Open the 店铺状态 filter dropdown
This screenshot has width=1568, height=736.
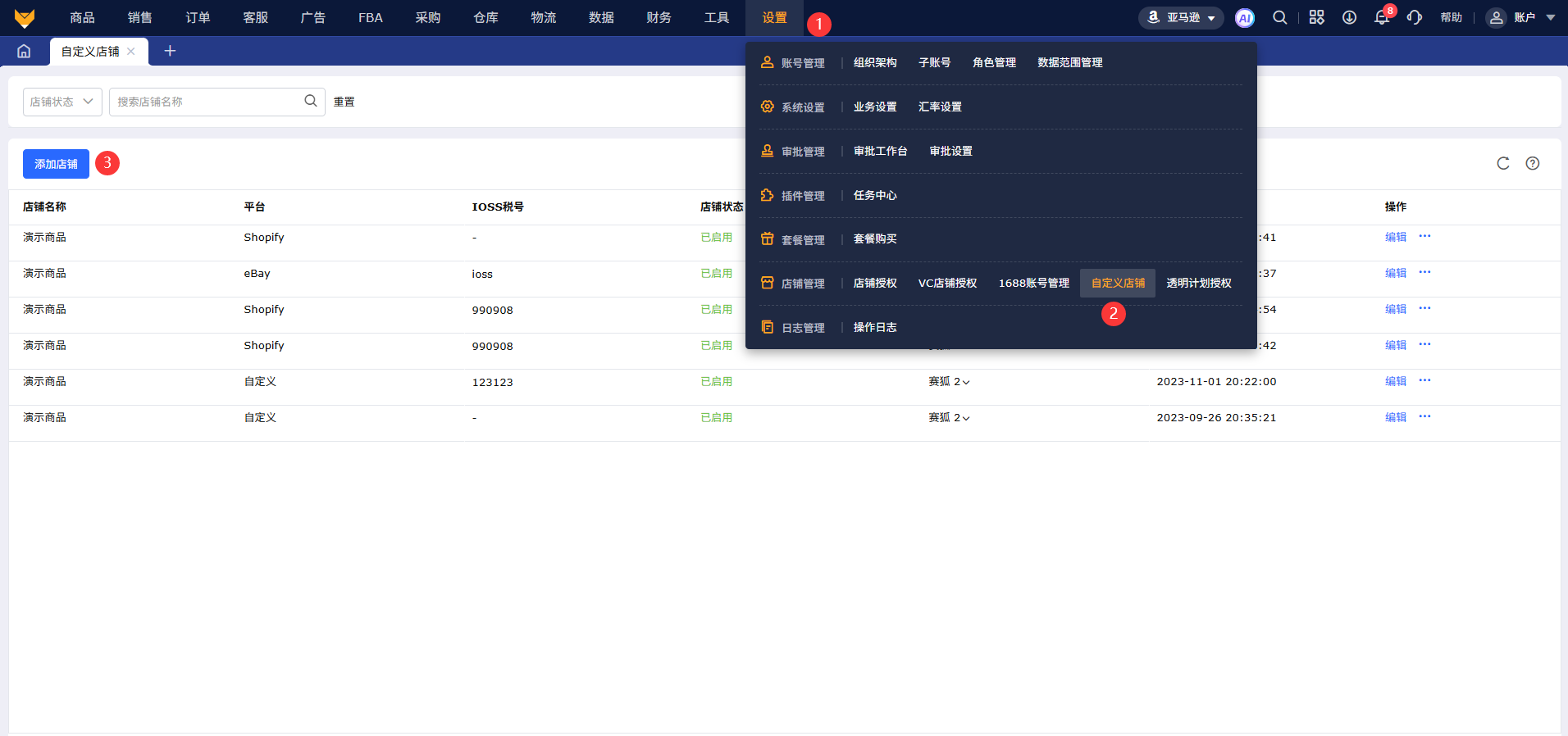coord(62,102)
